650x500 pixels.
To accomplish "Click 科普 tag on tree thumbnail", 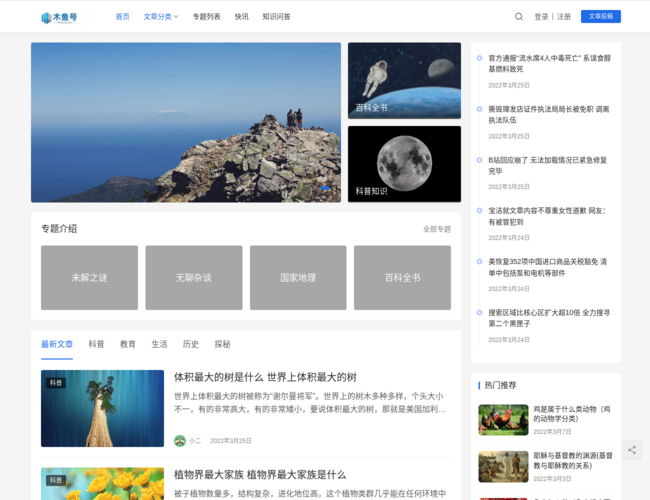I will coord(56,383).
